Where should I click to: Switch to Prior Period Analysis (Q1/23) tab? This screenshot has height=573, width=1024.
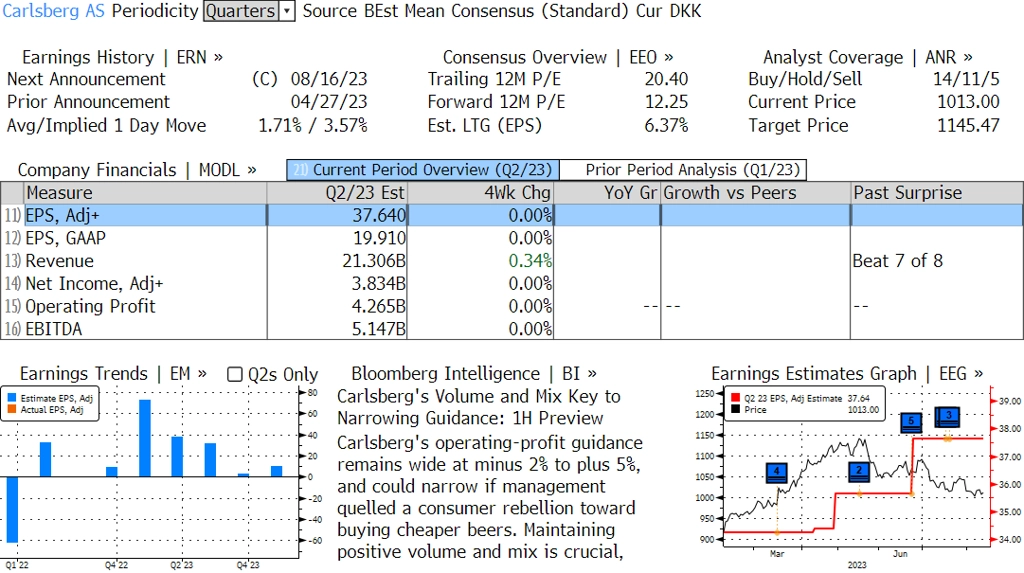pos(684,170)
